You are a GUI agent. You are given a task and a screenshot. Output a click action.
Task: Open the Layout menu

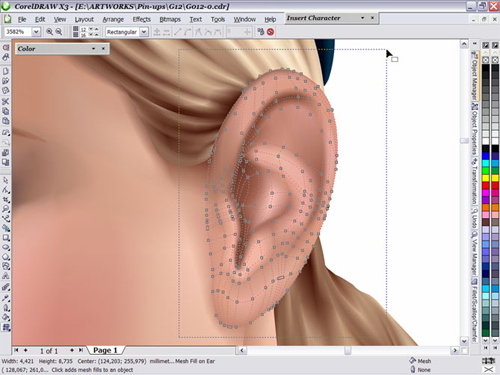[x=84, y=19]
